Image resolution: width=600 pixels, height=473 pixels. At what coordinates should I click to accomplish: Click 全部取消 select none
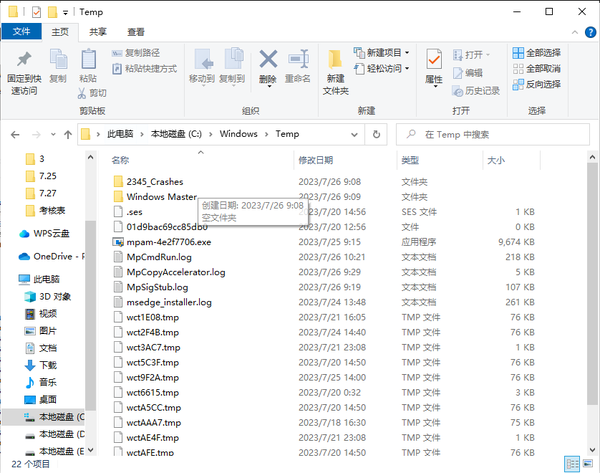tap(536, 69)
